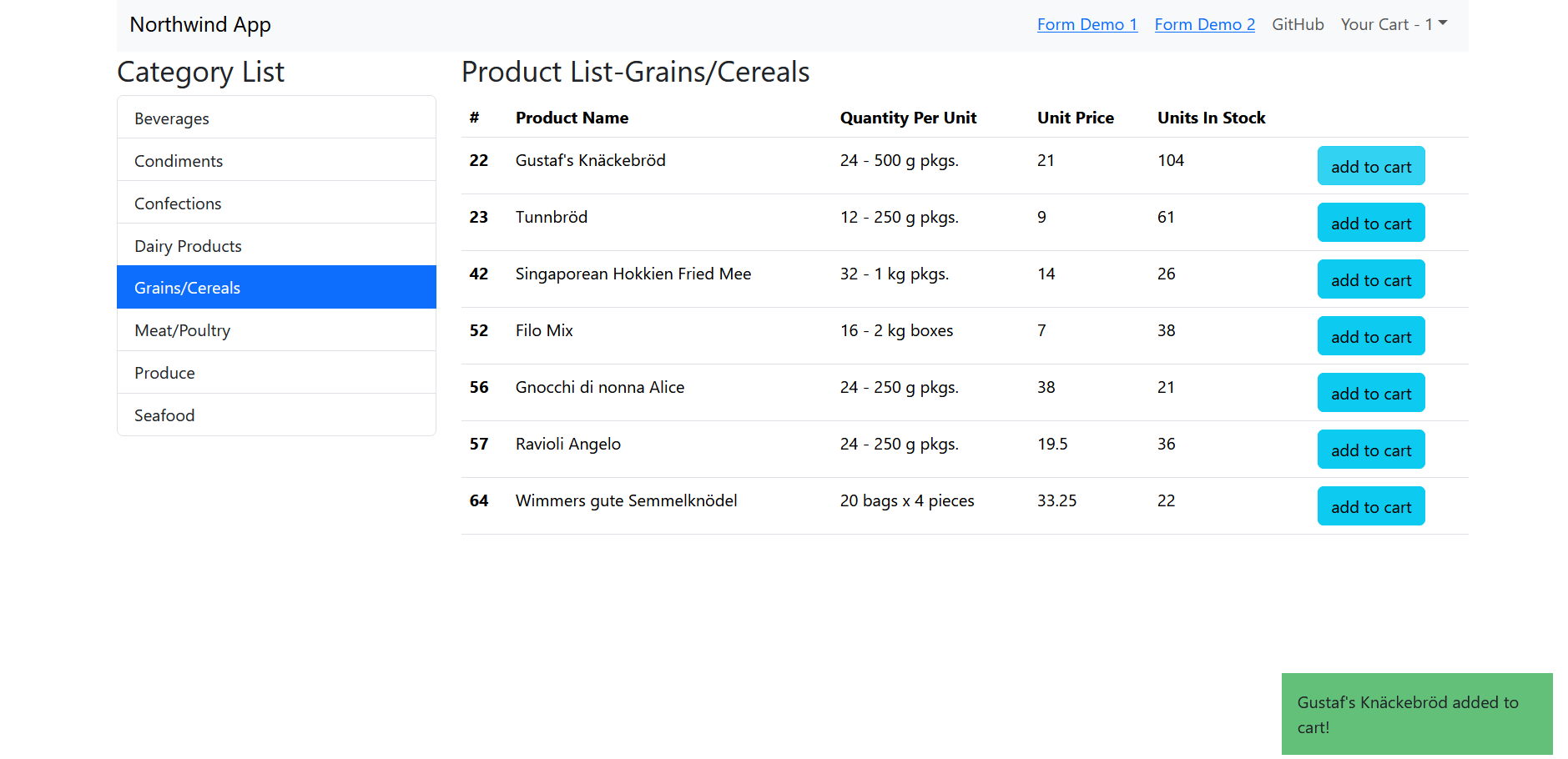Add Filo Mix to cart
The height and width of the screenshot is (759, 1568).
point(1370,336)
